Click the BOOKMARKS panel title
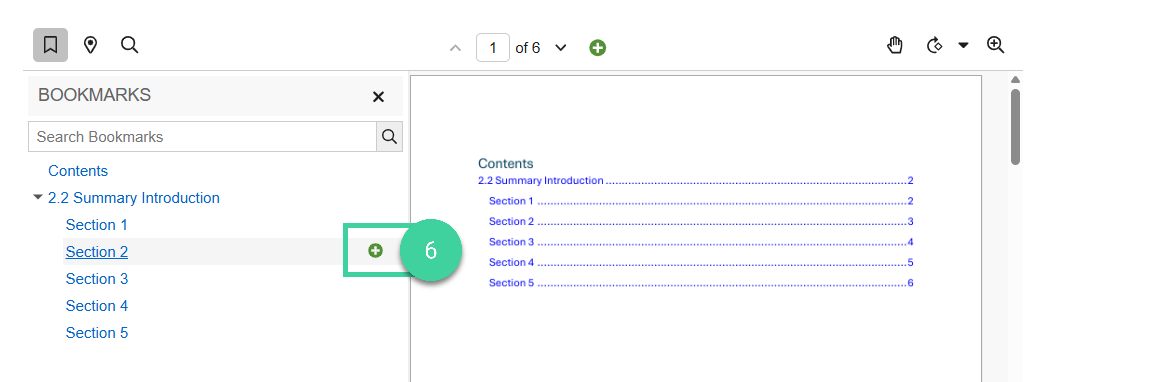Image resolution: width=1150 pixels, height=382 pixels. [x=95, y=95]
